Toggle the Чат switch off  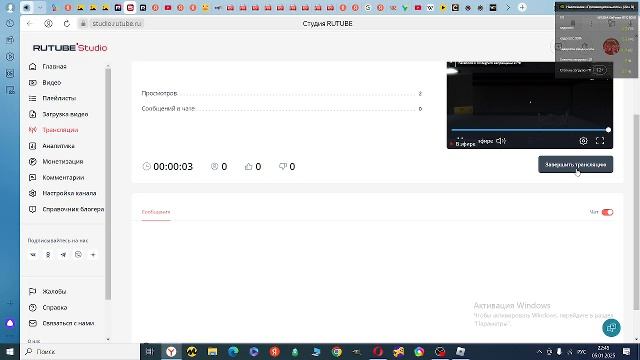click(607, 212)
